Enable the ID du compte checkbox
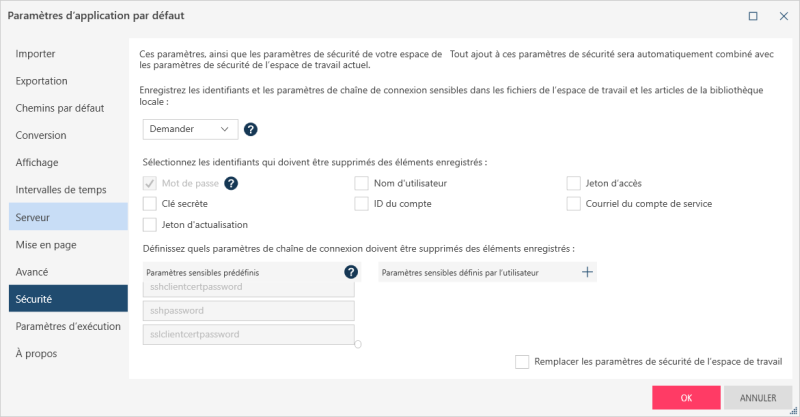Viewport: 800px width, 417px height. click(362, 204)
